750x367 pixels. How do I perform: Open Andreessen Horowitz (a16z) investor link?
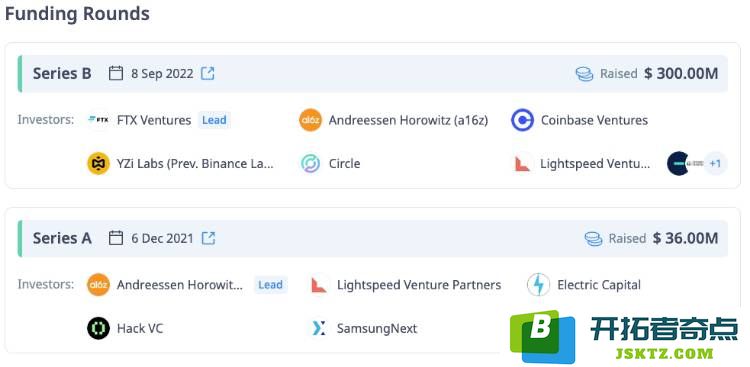[408, 120]
